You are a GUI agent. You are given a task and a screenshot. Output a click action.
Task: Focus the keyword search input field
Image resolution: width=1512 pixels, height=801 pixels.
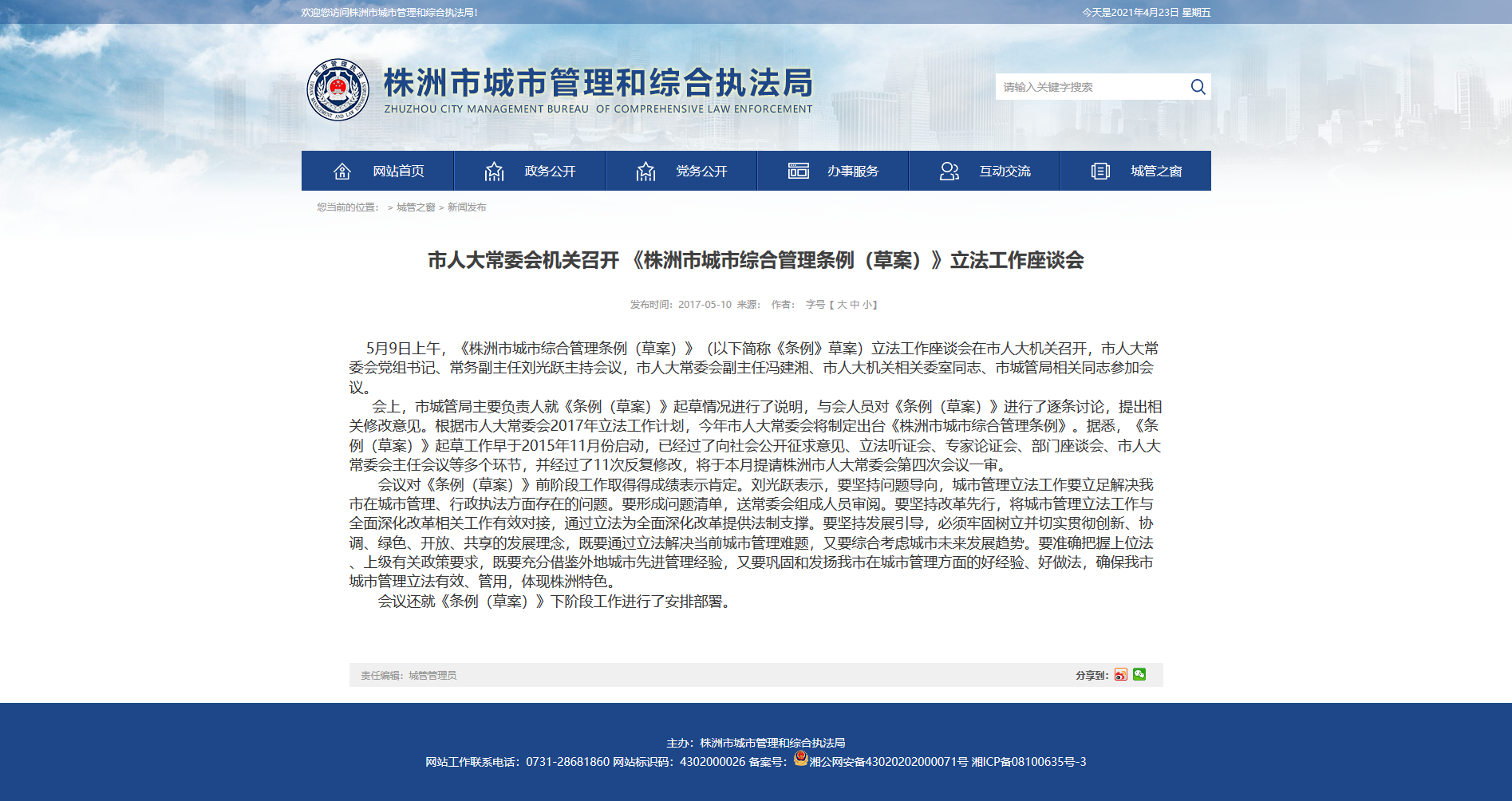1092,87
